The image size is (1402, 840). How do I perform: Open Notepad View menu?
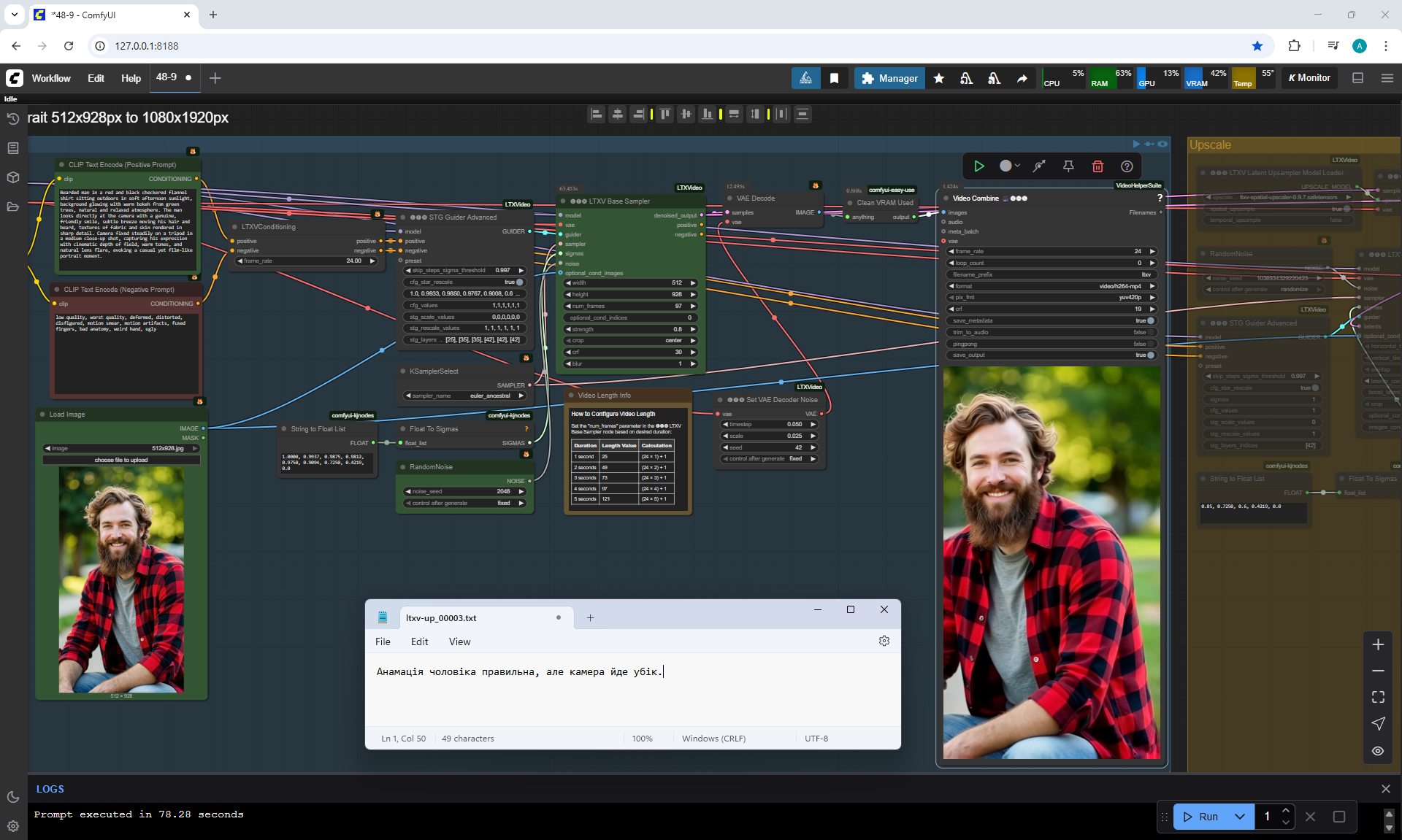coord(459,641)
